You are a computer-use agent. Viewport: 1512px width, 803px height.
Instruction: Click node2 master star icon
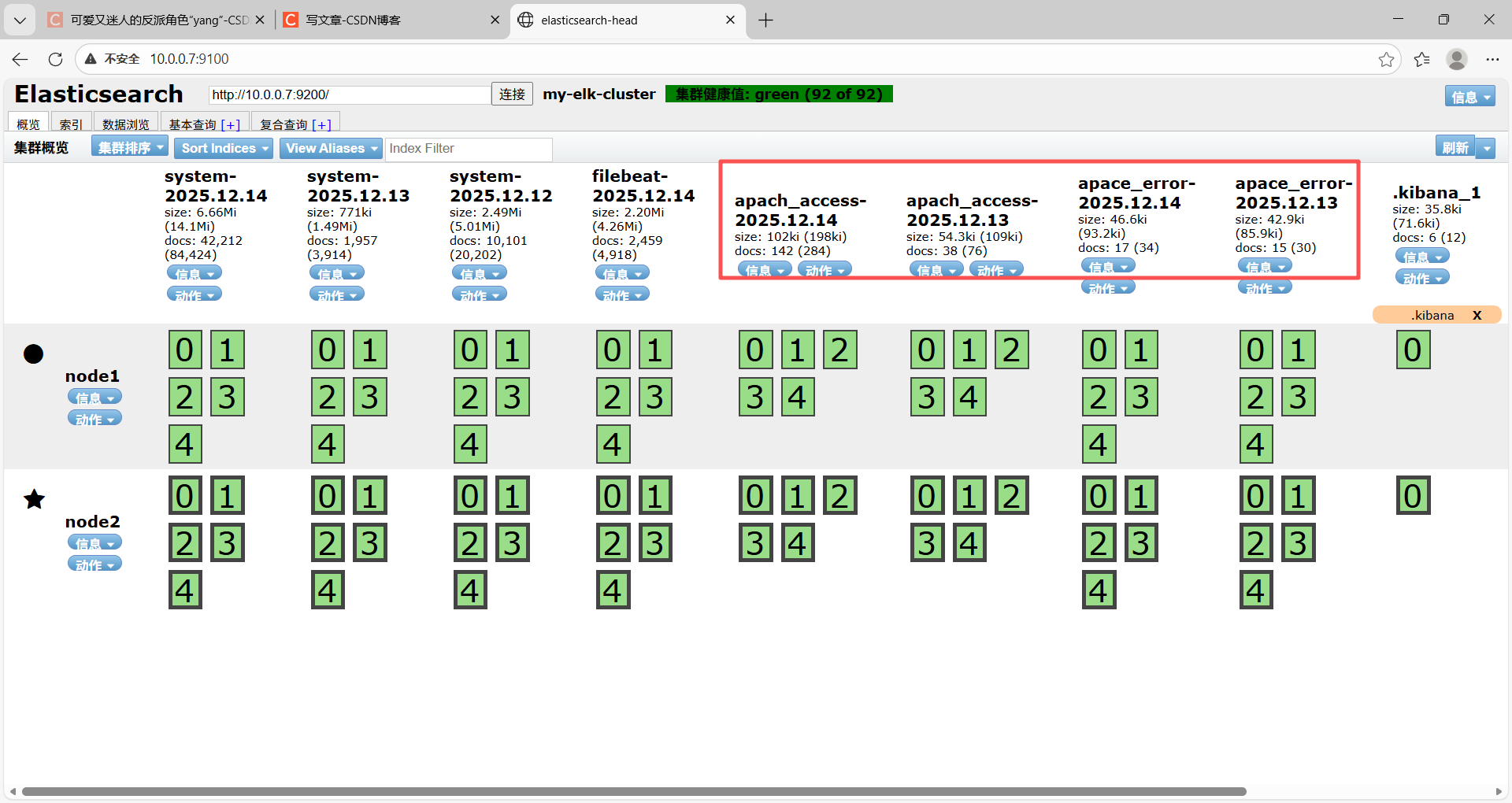pos(34,498)
